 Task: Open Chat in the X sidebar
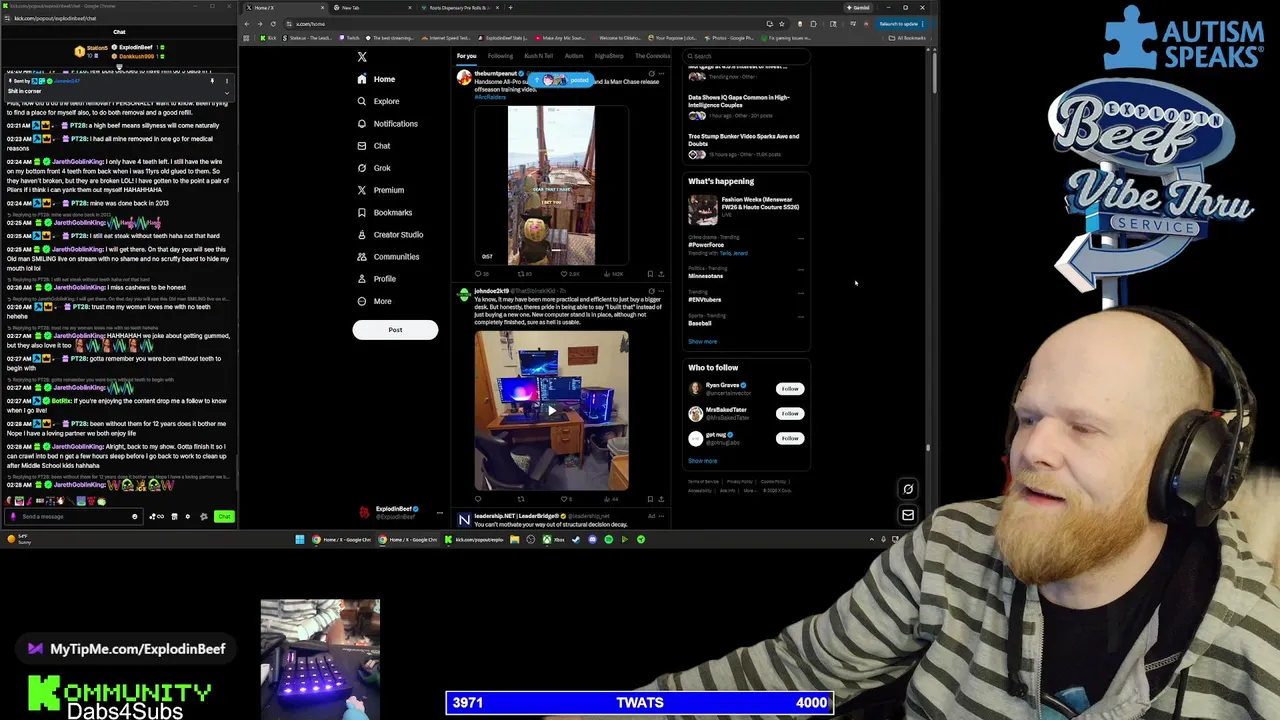pyautogui.click(x=374, y=146)
